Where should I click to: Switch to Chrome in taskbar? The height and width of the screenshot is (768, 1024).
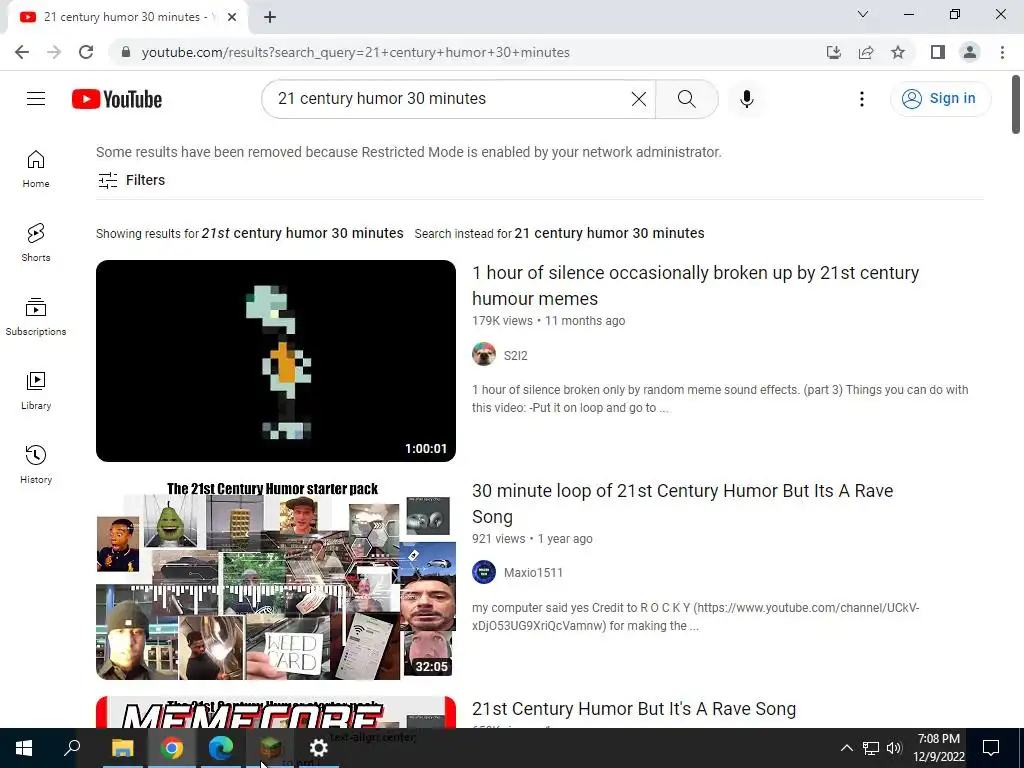(172, 748)
